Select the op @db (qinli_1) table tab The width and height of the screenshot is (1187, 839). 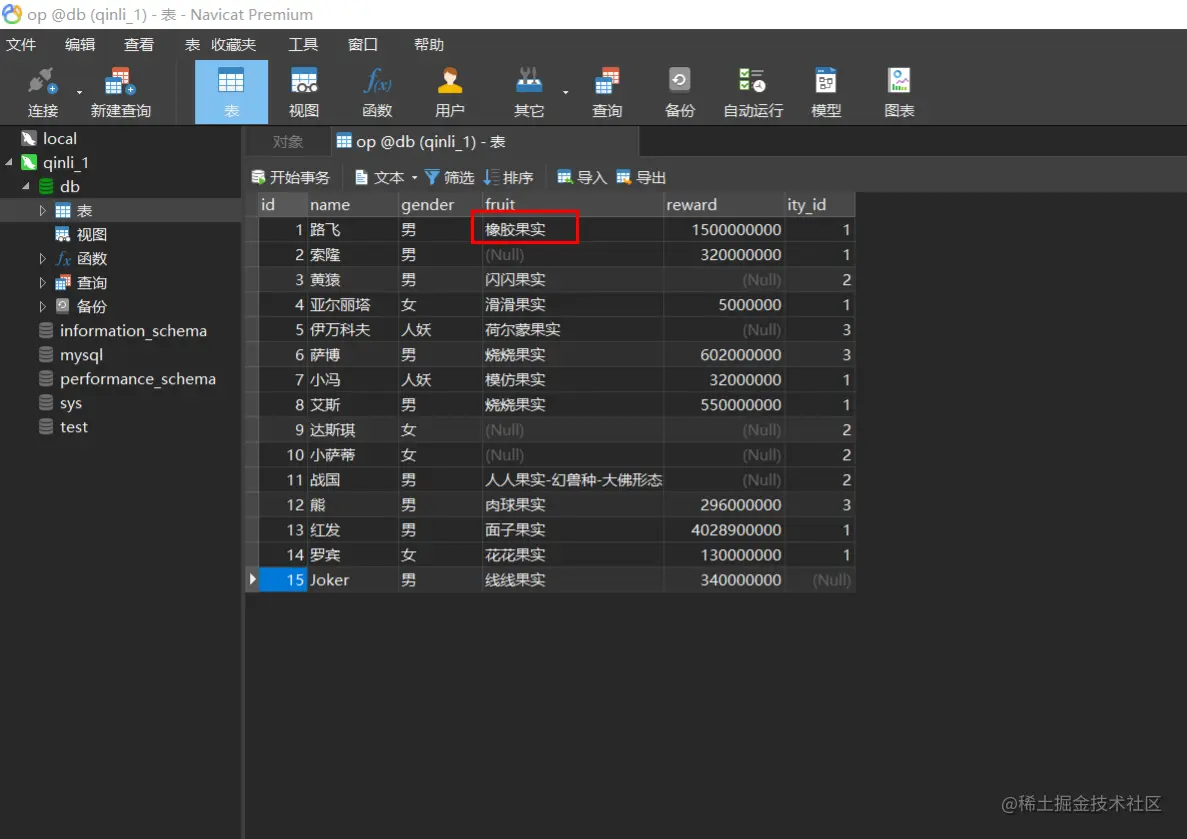[x=485, y=142]
